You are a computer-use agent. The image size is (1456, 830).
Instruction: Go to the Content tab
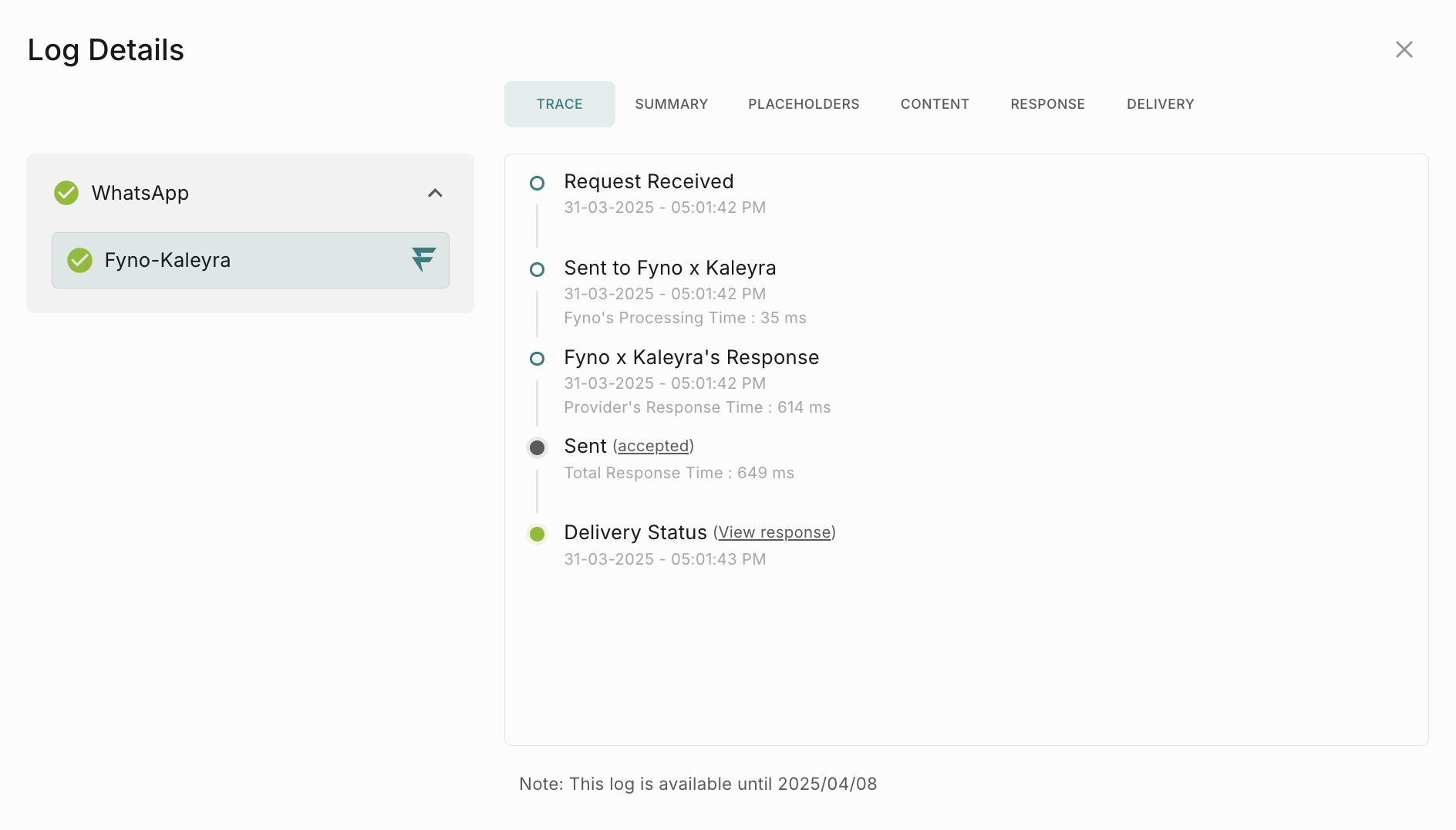[x=934, y=104]
